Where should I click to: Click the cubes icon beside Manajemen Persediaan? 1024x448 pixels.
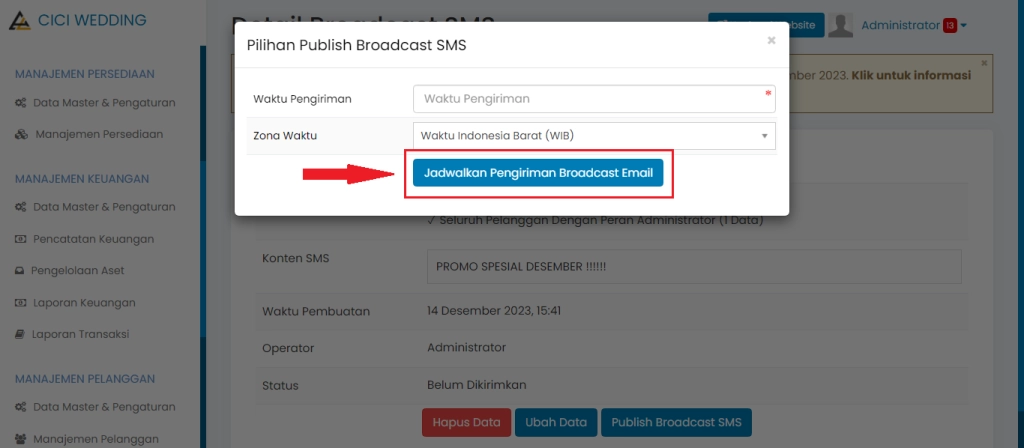pos(21,134)
